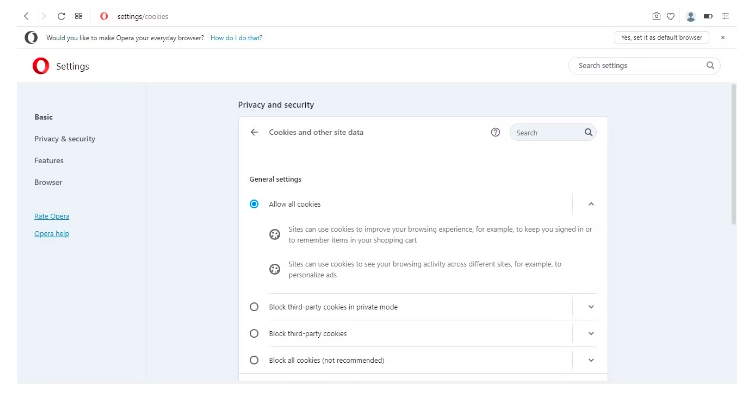
Task: Click the How do I do that? link
Action: point(236,38)
